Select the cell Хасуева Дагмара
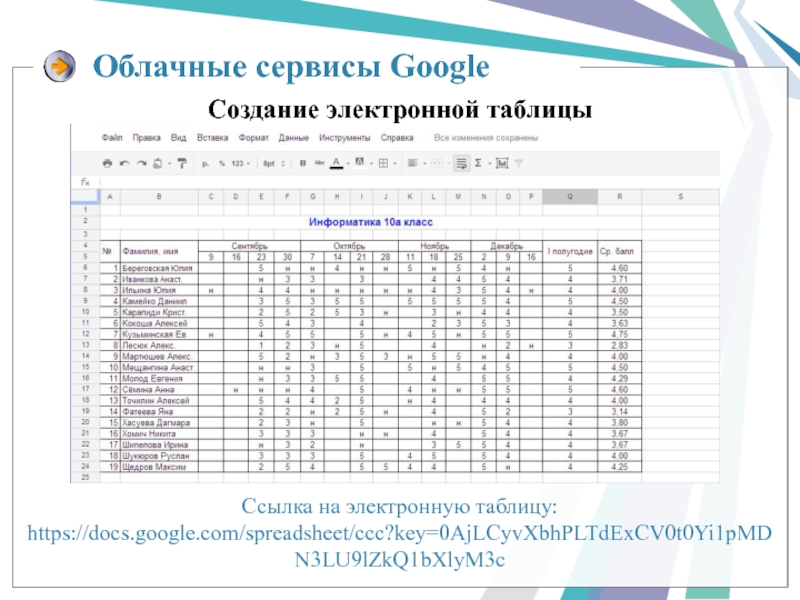Image resolution: width=800 pixels, height=600 pixels. [x=159, y=422]
